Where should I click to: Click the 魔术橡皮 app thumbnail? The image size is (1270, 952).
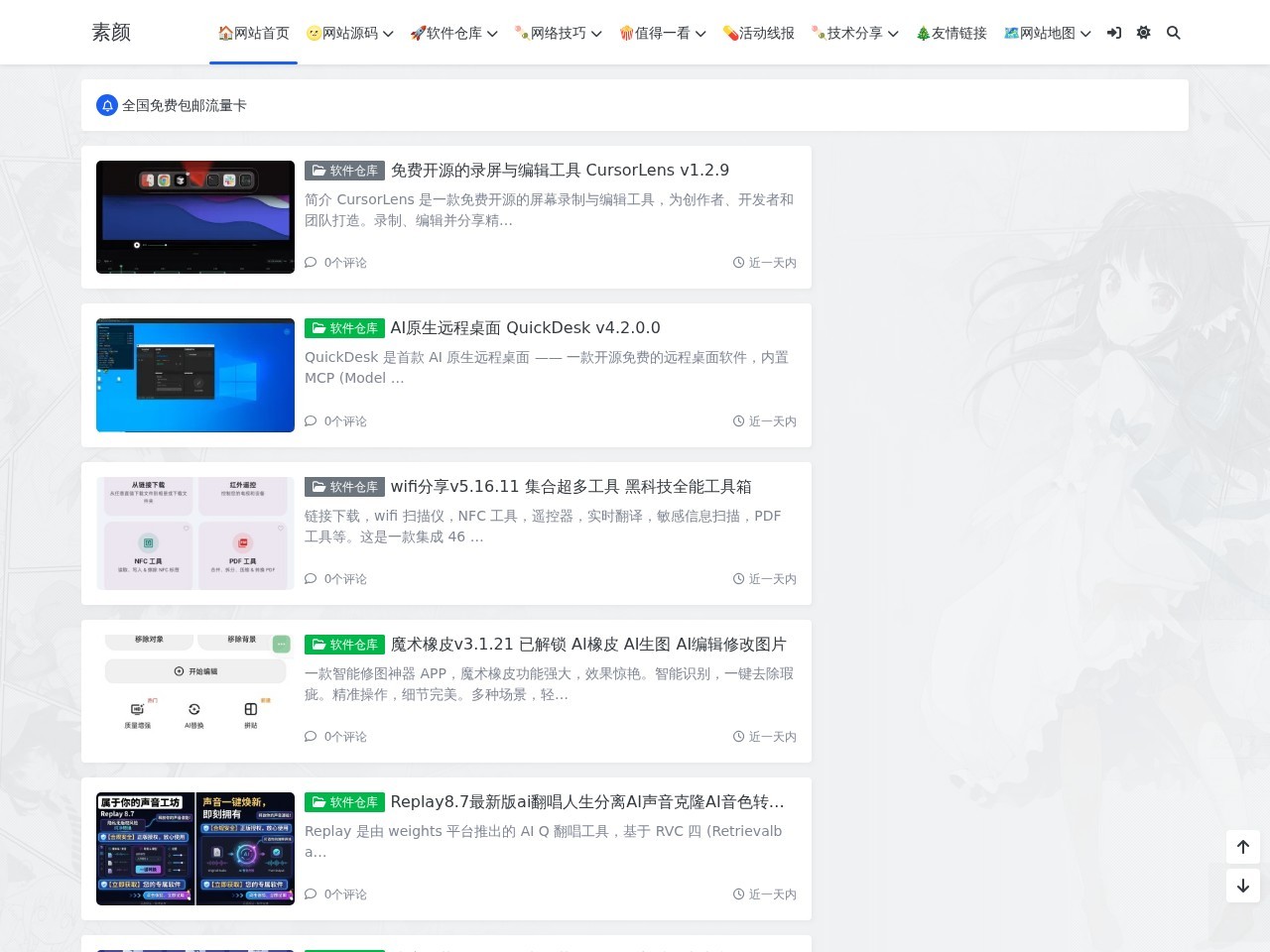[195, 691]
